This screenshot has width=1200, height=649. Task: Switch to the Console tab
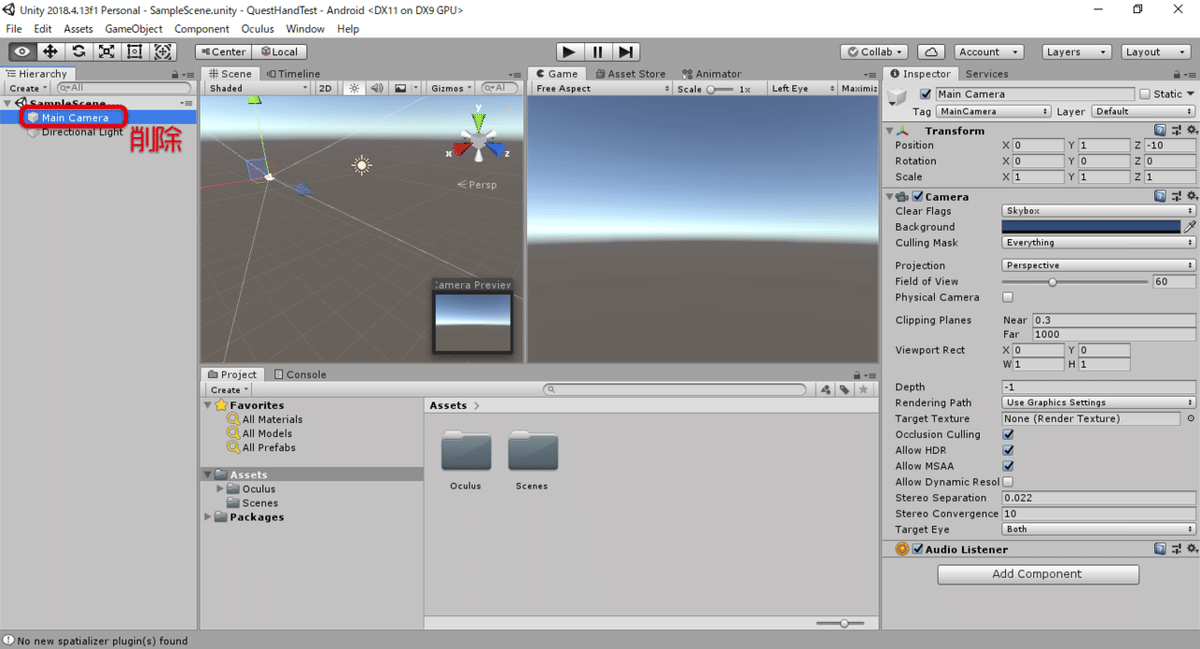tap(300, 374)
